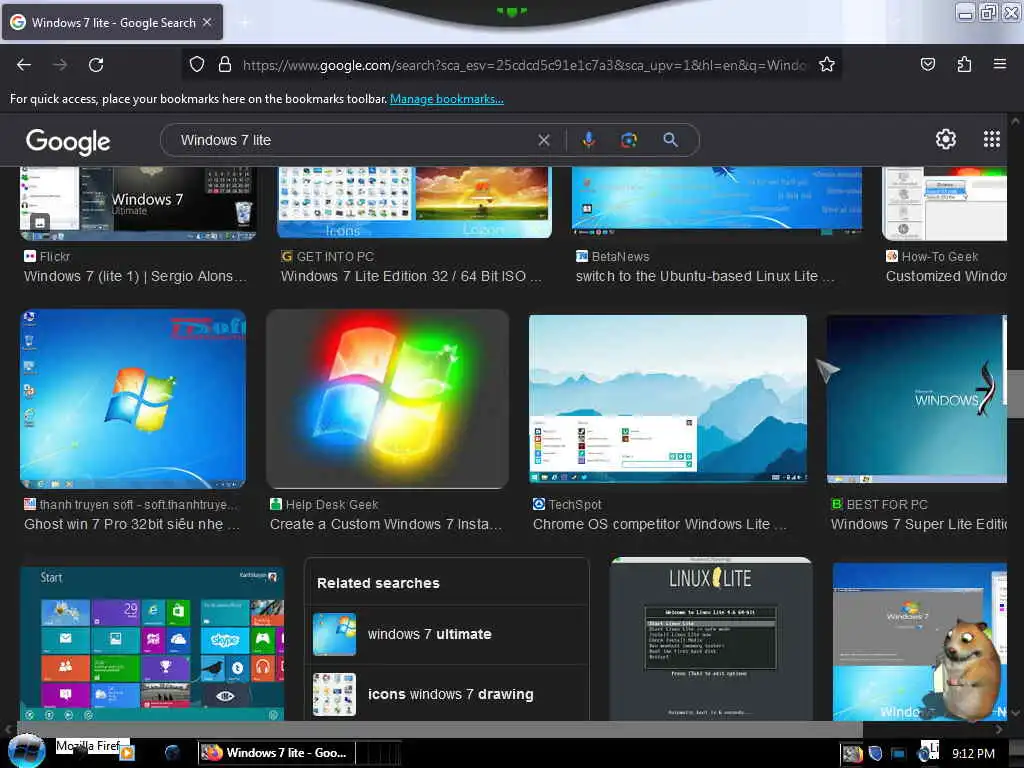The image size is (1024, 768).
Task: Open the tracking protection shield icon
Action: (x=197, y=64)
